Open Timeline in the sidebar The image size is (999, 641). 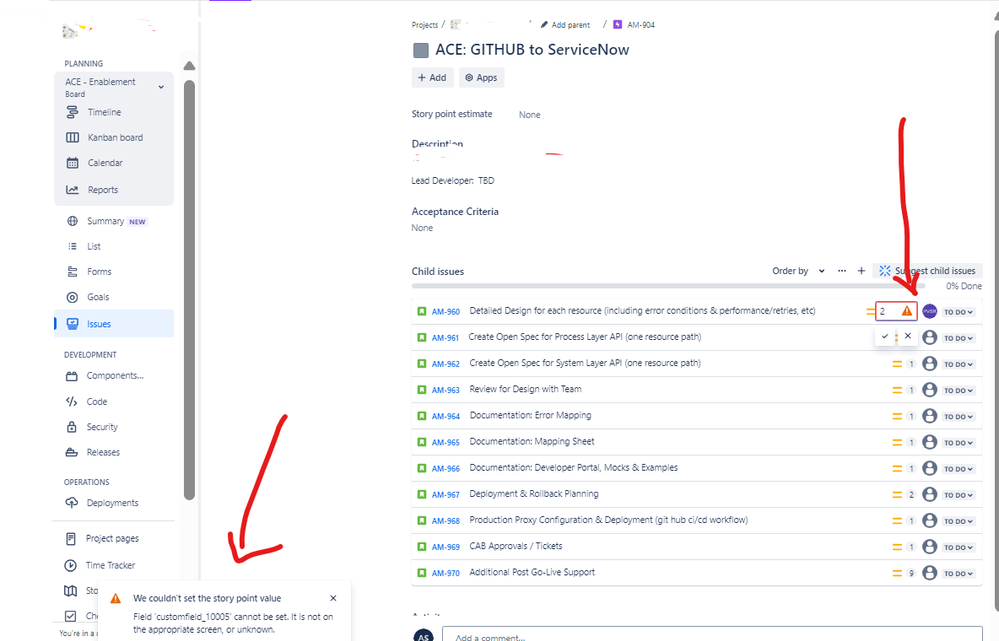(x=104, y=112)
